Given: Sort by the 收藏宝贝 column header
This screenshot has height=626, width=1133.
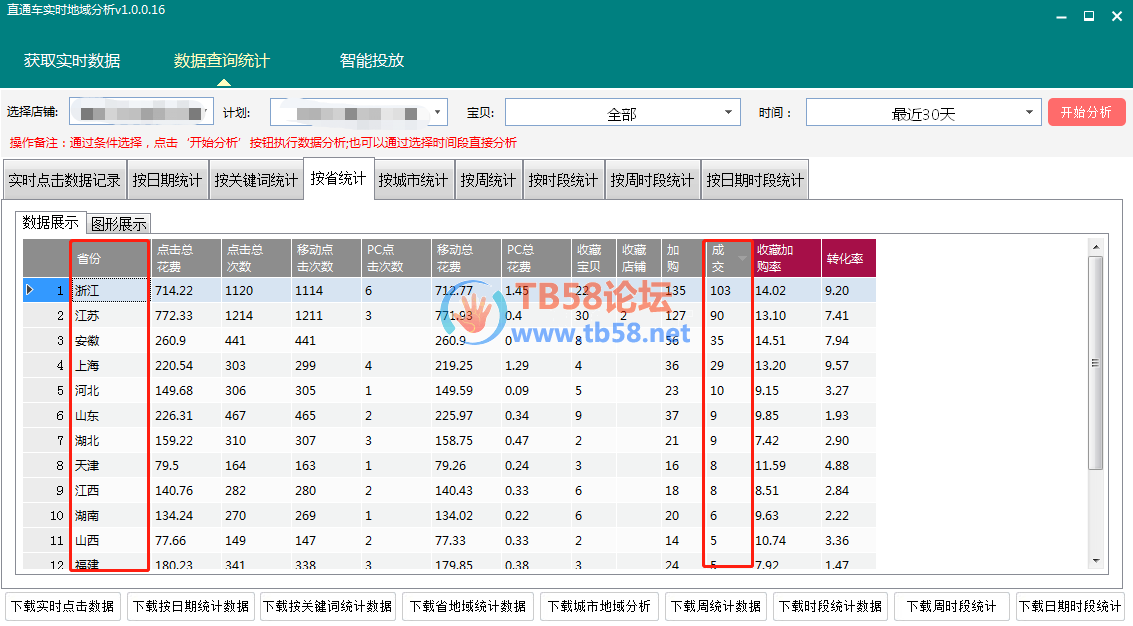Looking at the screenshot, I should pos(593,258).
